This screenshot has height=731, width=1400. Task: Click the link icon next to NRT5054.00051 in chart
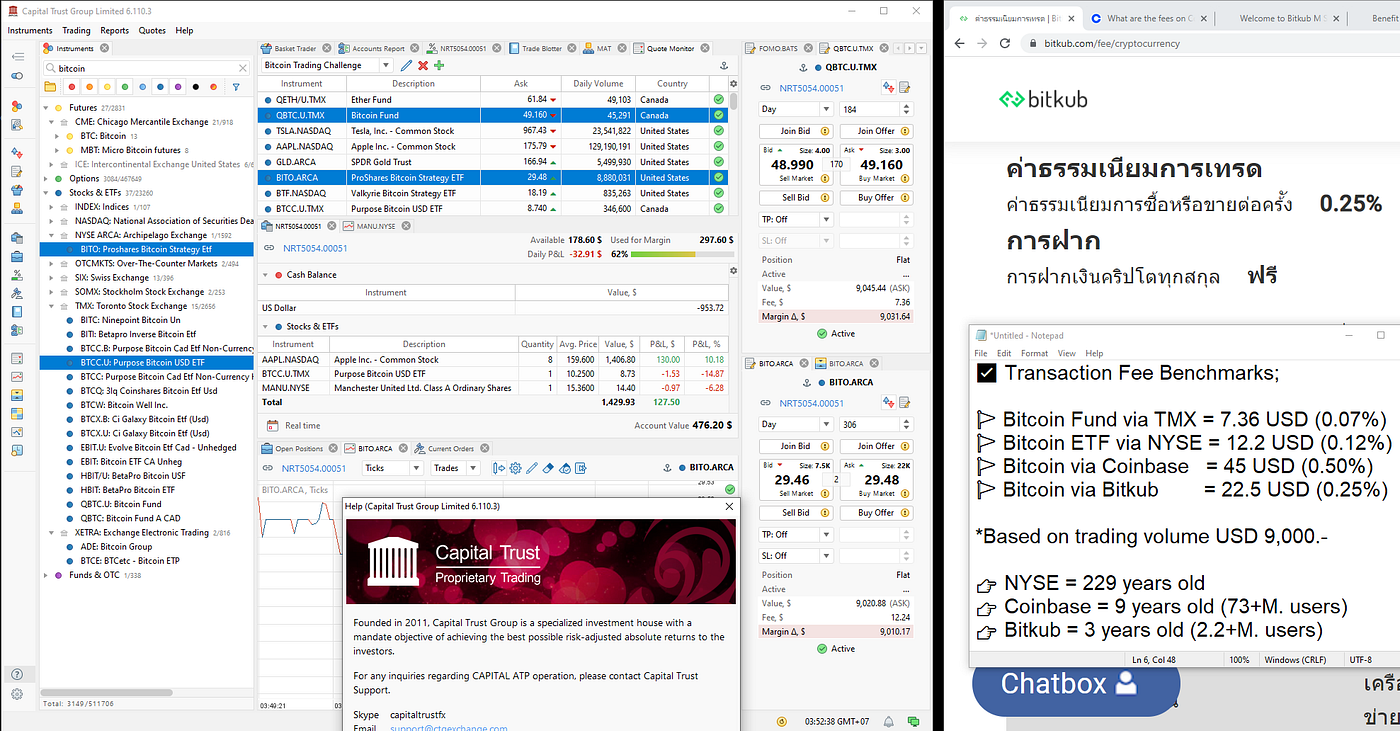[x=268, y=468]
